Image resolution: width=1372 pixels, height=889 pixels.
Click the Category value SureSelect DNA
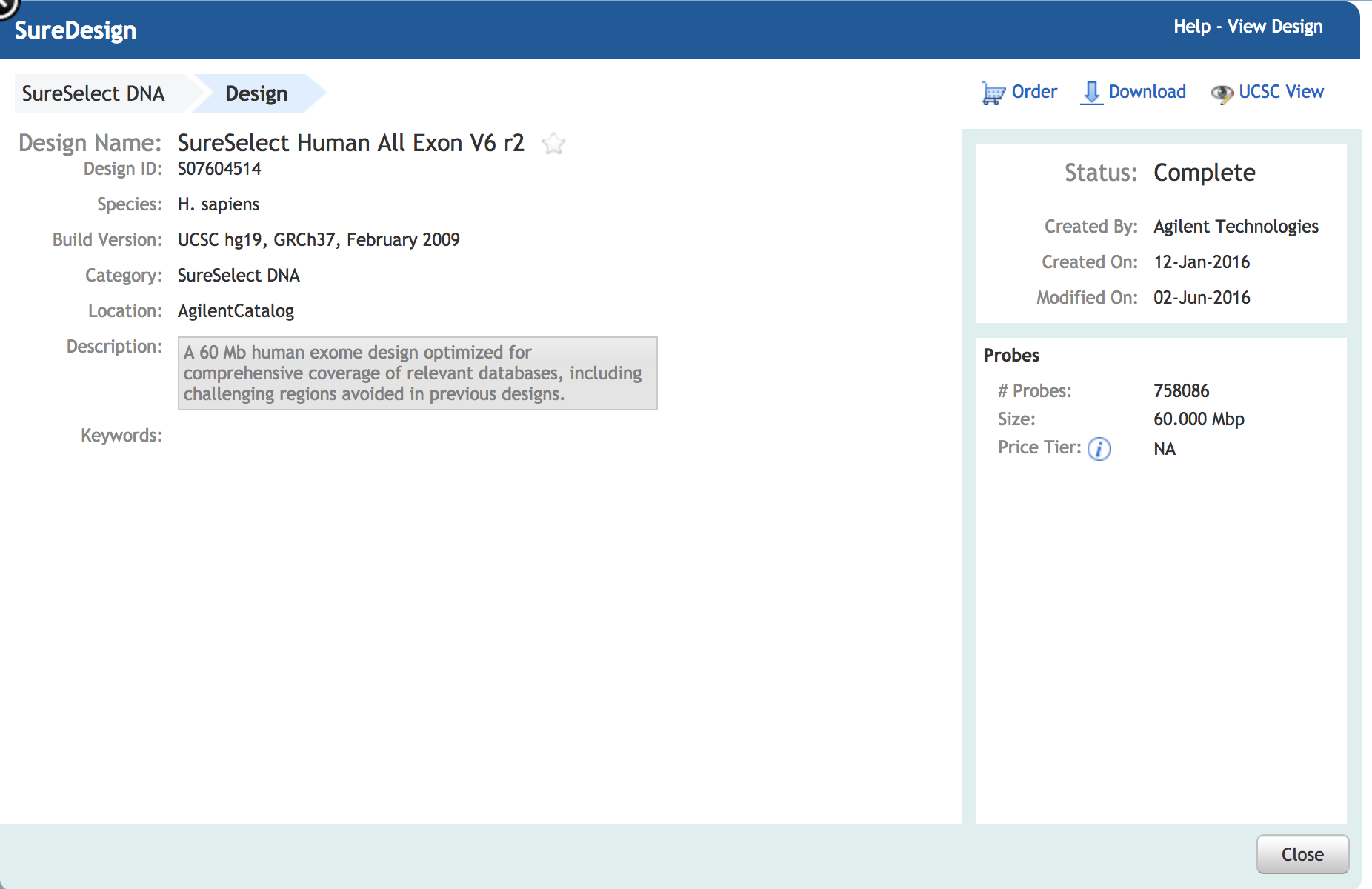[x=239, y=276]
